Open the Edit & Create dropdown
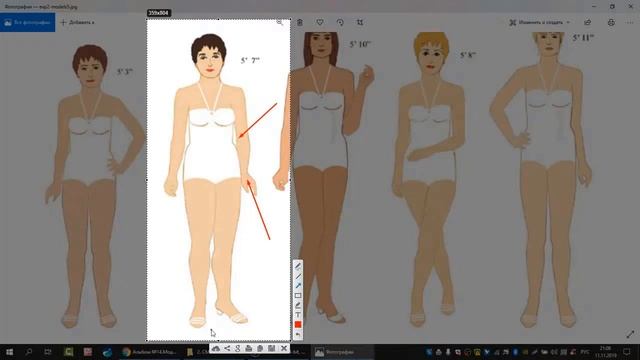Screen dimensions: 640x360 (539, 22)
